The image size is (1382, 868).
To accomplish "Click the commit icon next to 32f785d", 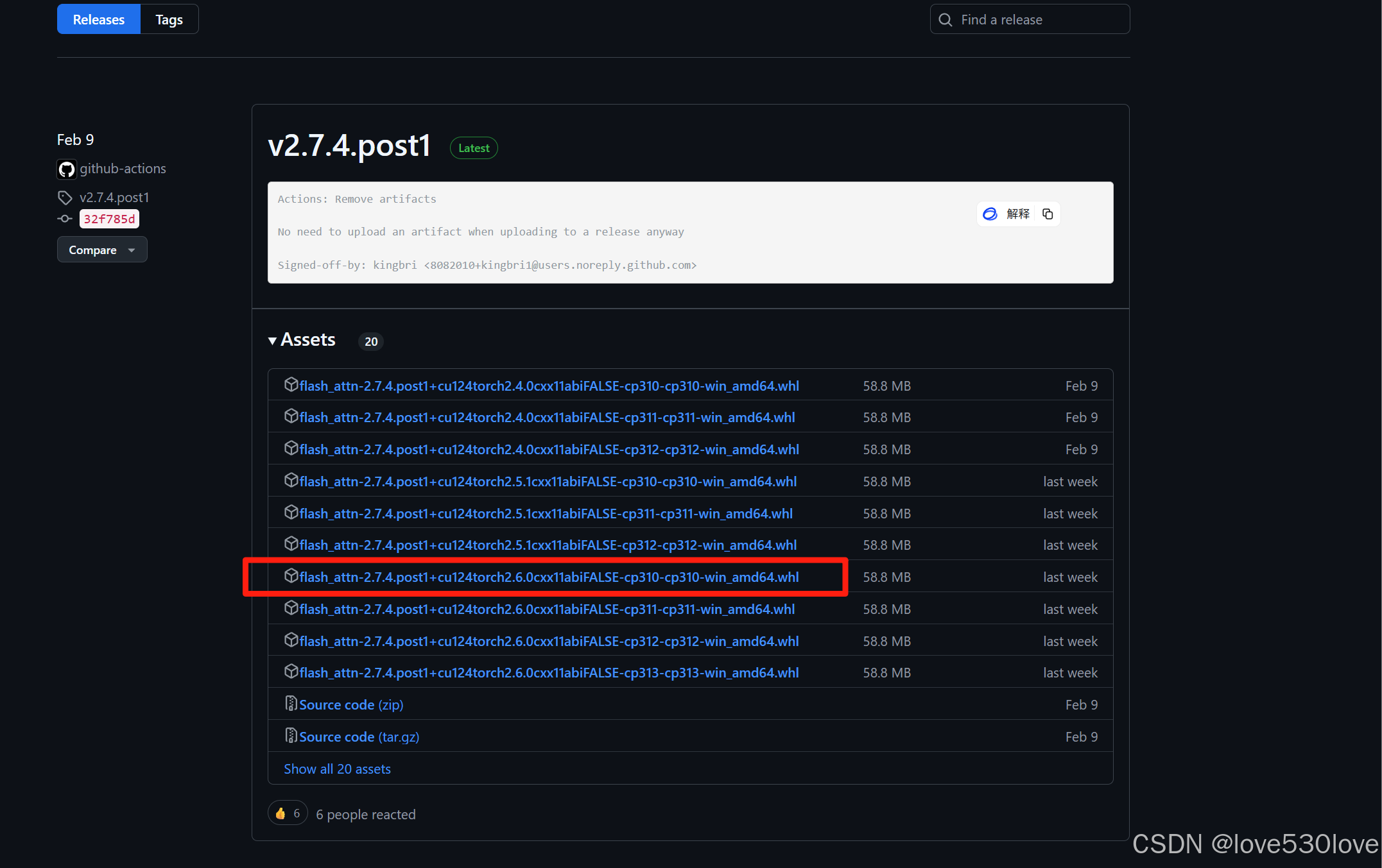I will [65, 219].
